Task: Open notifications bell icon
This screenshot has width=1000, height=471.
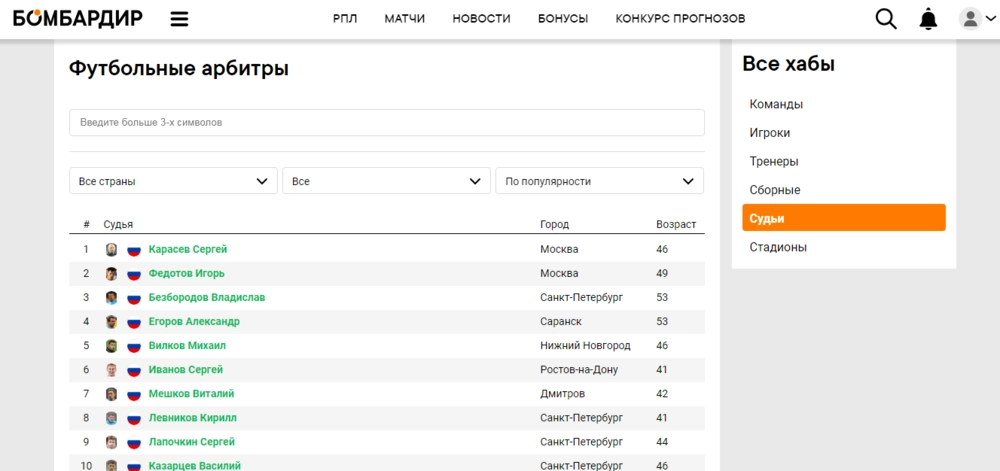Action: 929,19
